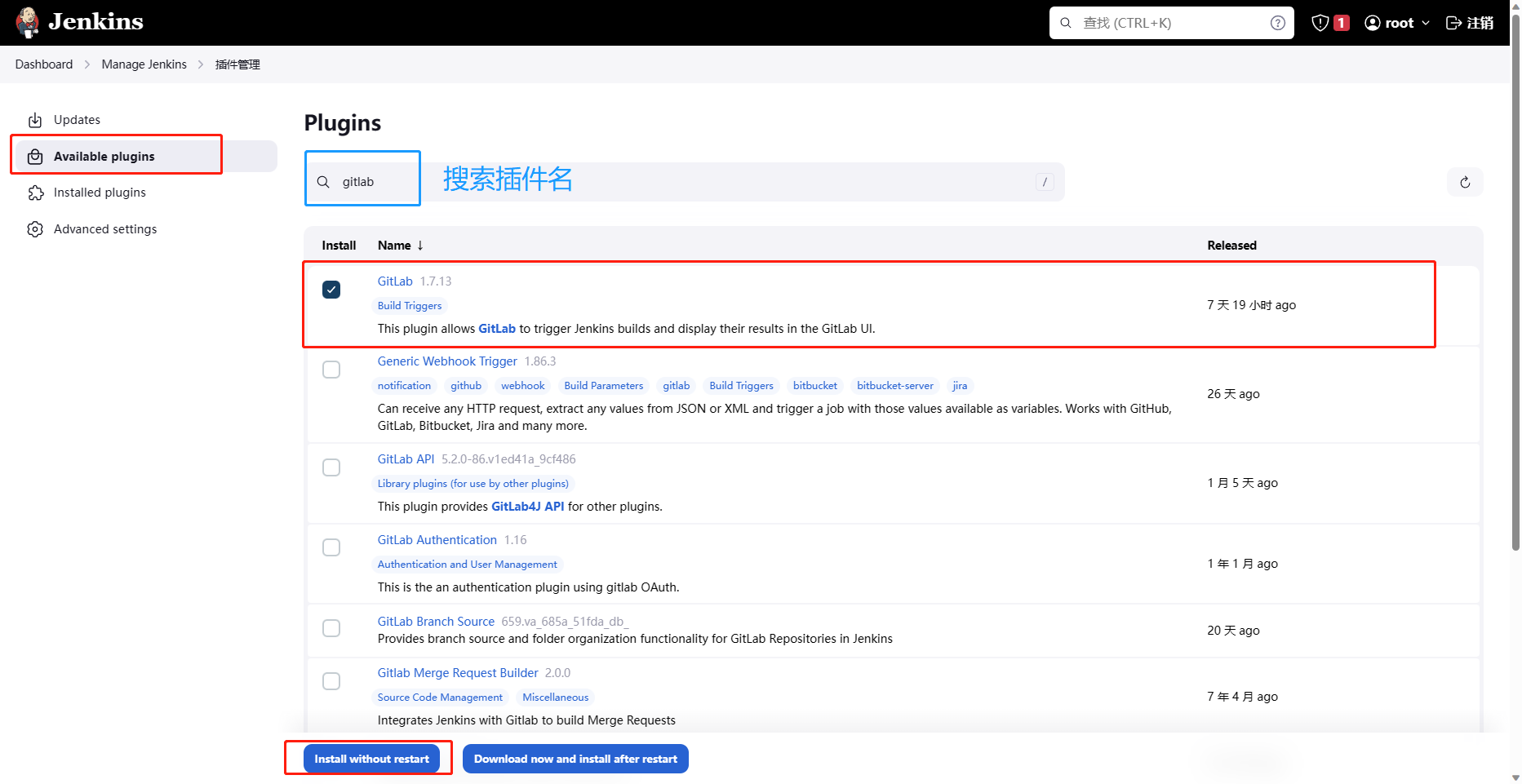The height and width of the screenshot is (784, 1522).
Task: Click the refresh plugin list button
Action: (1465, 182)
